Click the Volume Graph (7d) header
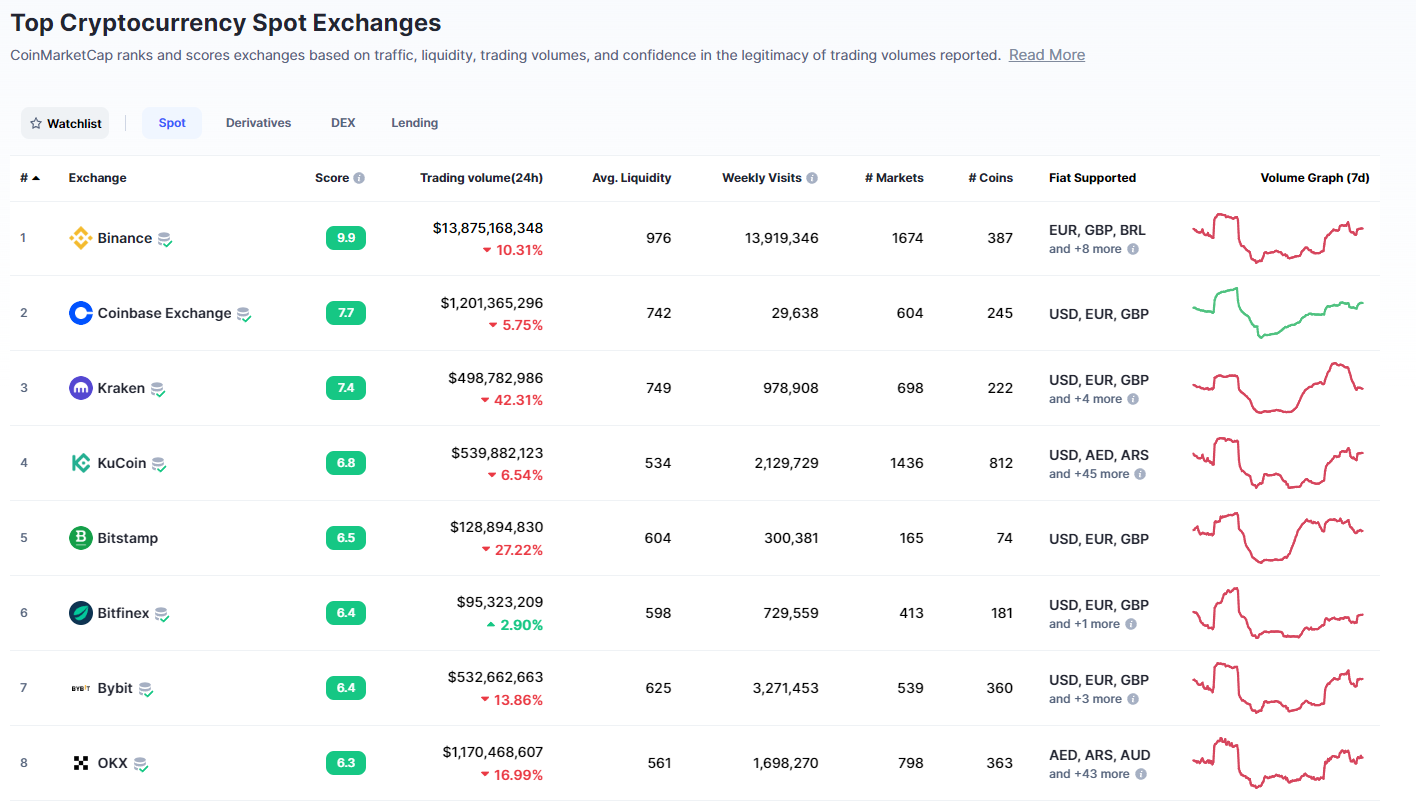Viewport: 1416px width, 801px height. (1315, 178)
